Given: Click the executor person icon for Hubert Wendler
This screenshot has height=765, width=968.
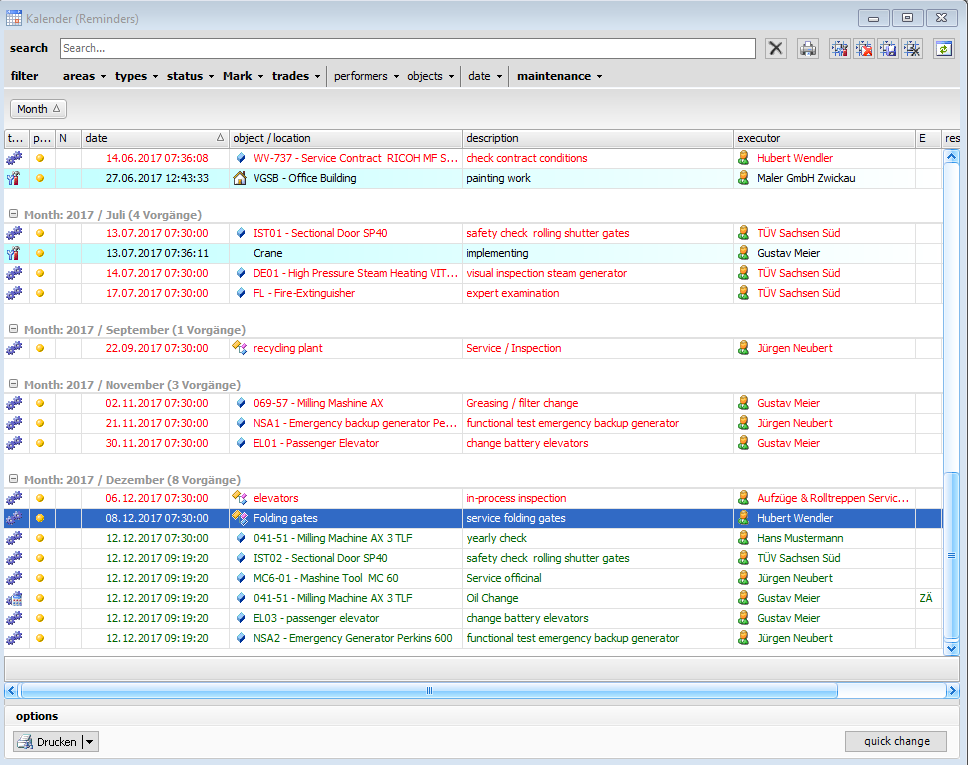Looking at the screenshot, I should tap(742, 158).
